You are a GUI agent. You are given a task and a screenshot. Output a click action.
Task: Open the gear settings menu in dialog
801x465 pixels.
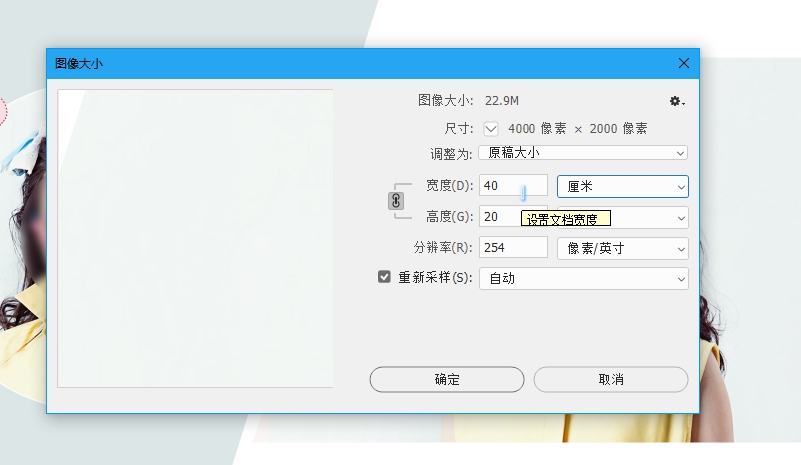tap(677, 101)
